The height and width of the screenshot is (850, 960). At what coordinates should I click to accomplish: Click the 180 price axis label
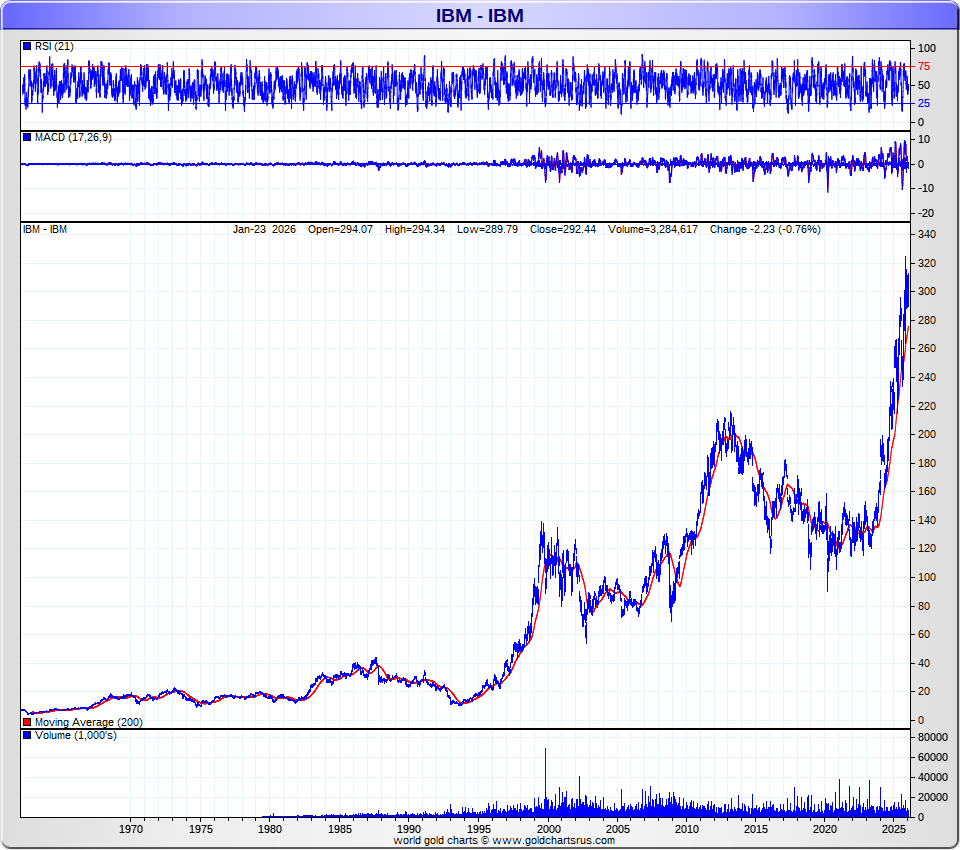coord(927,462)
